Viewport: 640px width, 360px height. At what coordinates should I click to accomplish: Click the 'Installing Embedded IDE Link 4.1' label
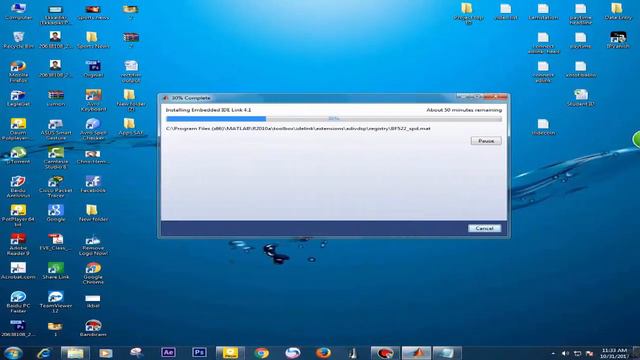coord(208,110)
